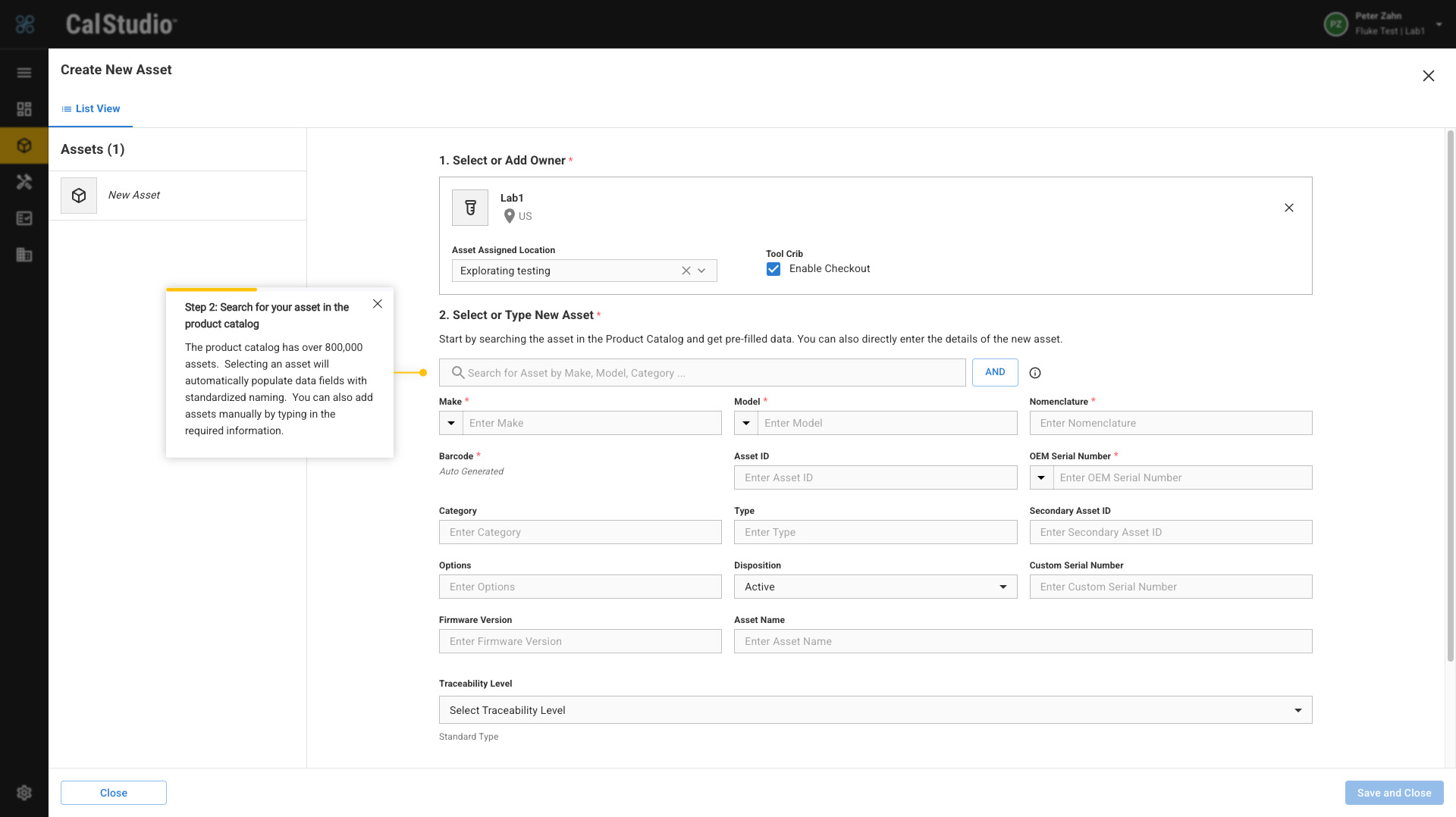The height and width of the screenshot is (817, 1456).
Task: Open the checklist tasks icon in sidebar
Action: point(24,218)
